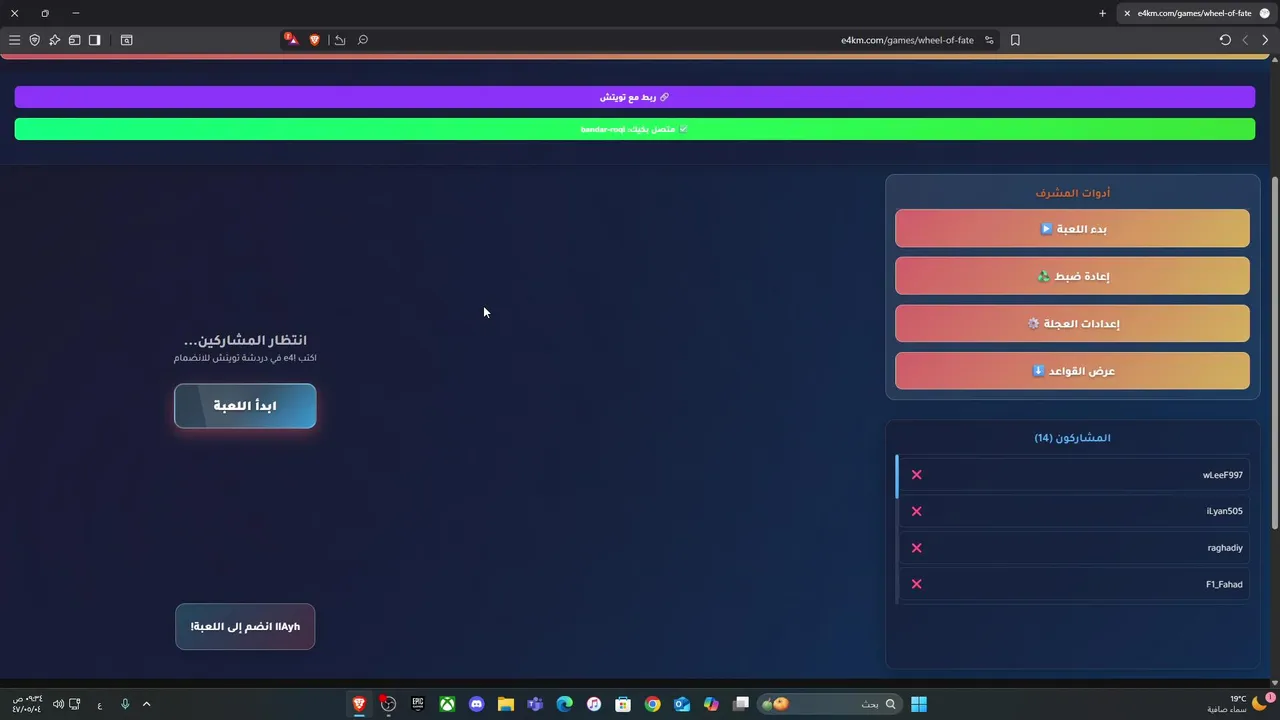
Task: Click the purple 'ربط مع تويتش' Twitch link button
Action: pos(635,97)
